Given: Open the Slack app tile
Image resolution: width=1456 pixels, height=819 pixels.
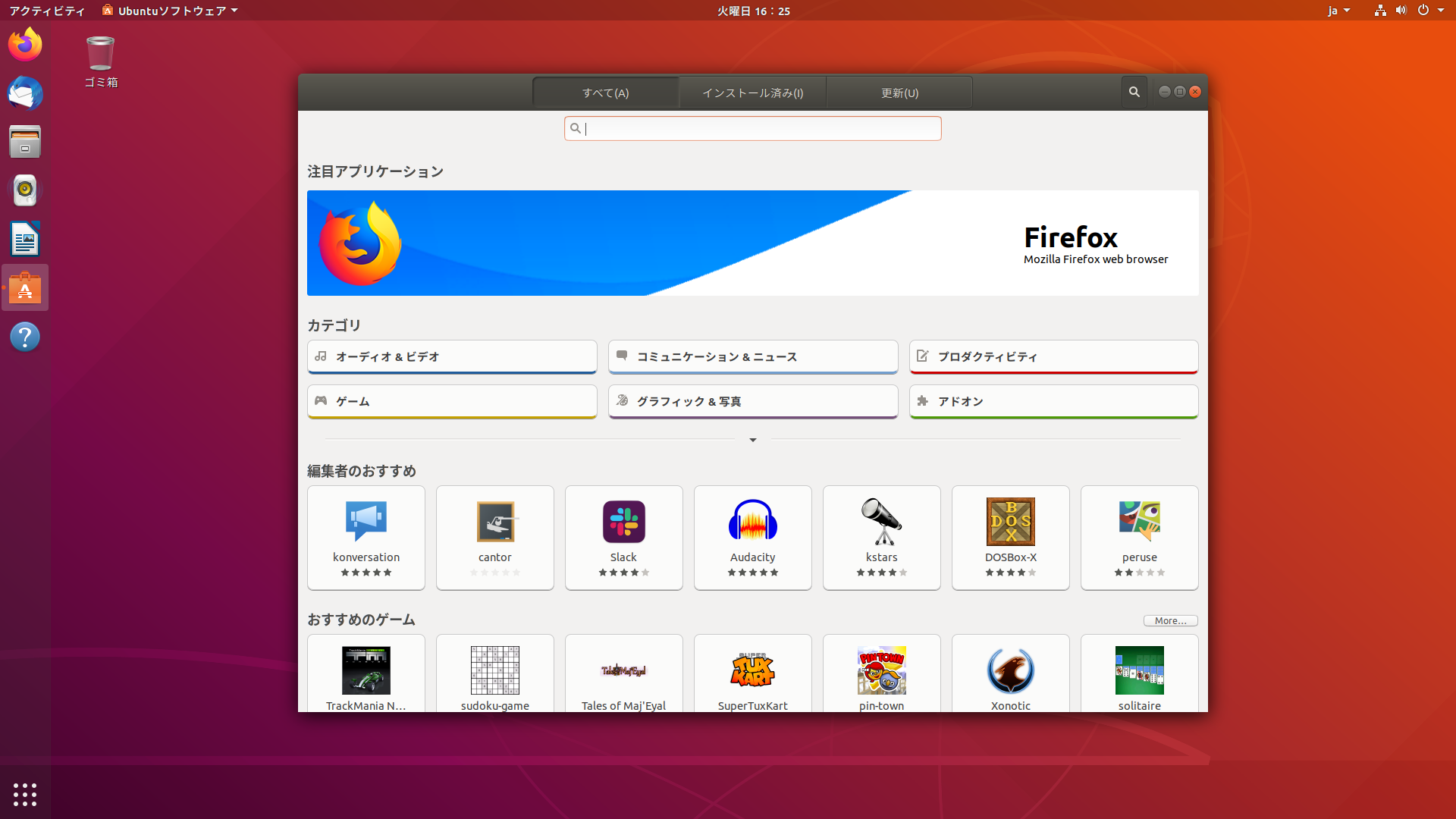Looking at the screenshot, I should (623, 537).
